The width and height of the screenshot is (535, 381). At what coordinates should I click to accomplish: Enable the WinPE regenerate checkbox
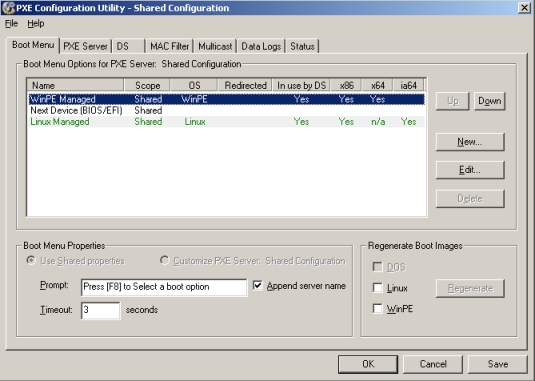pos(377,309)
